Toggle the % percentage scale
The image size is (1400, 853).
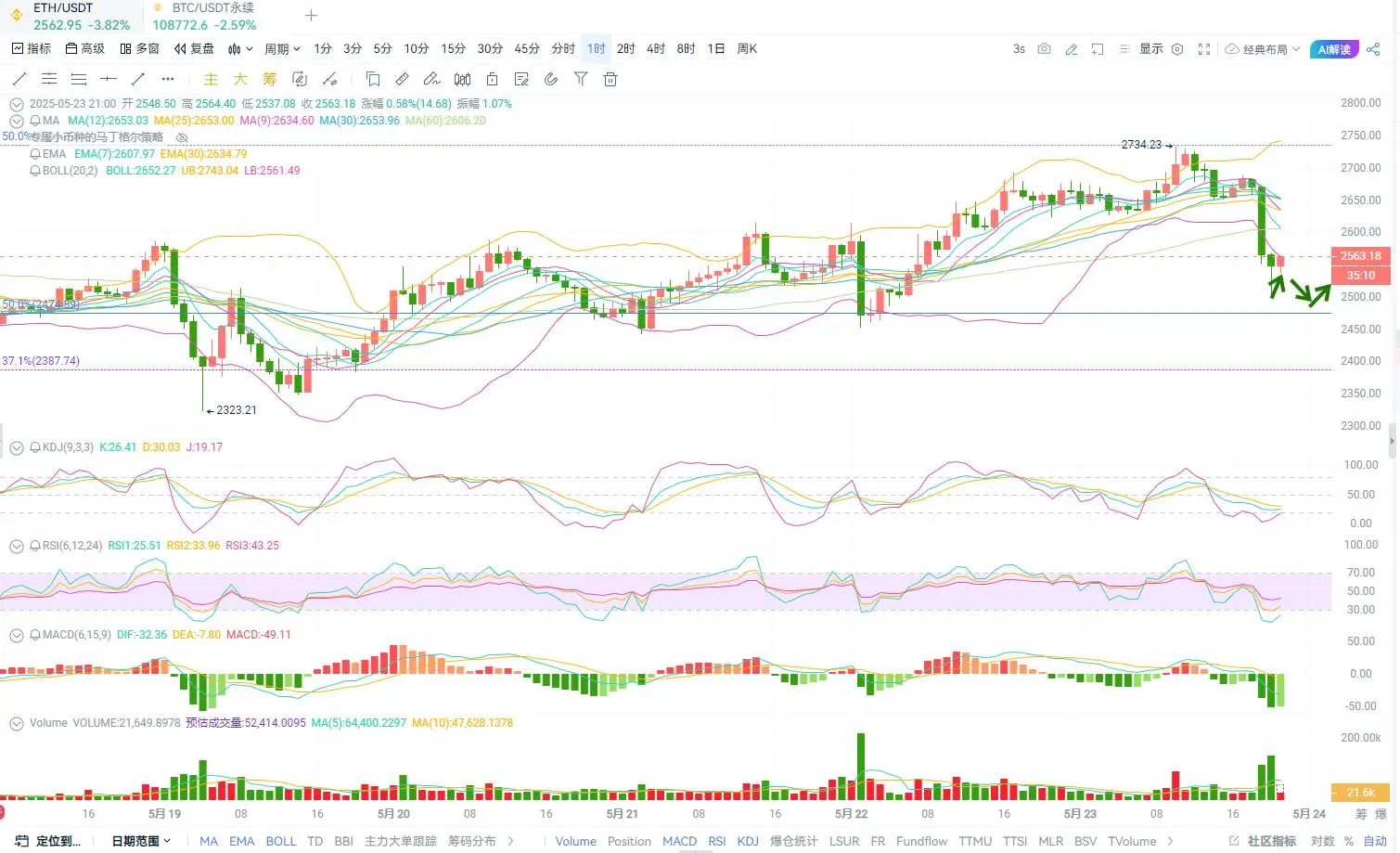point(1349,841)
